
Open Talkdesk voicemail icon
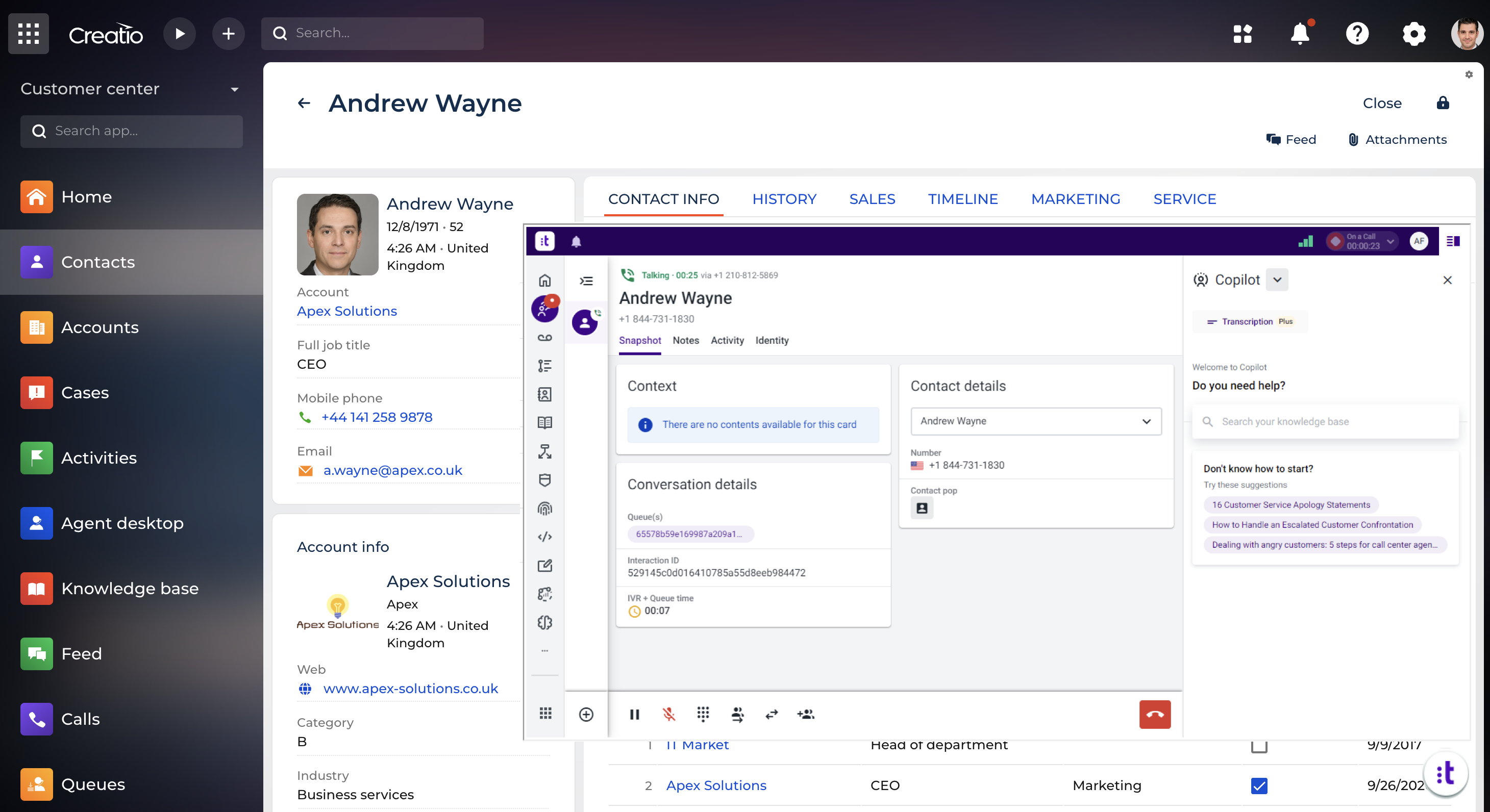pos(544,338)
